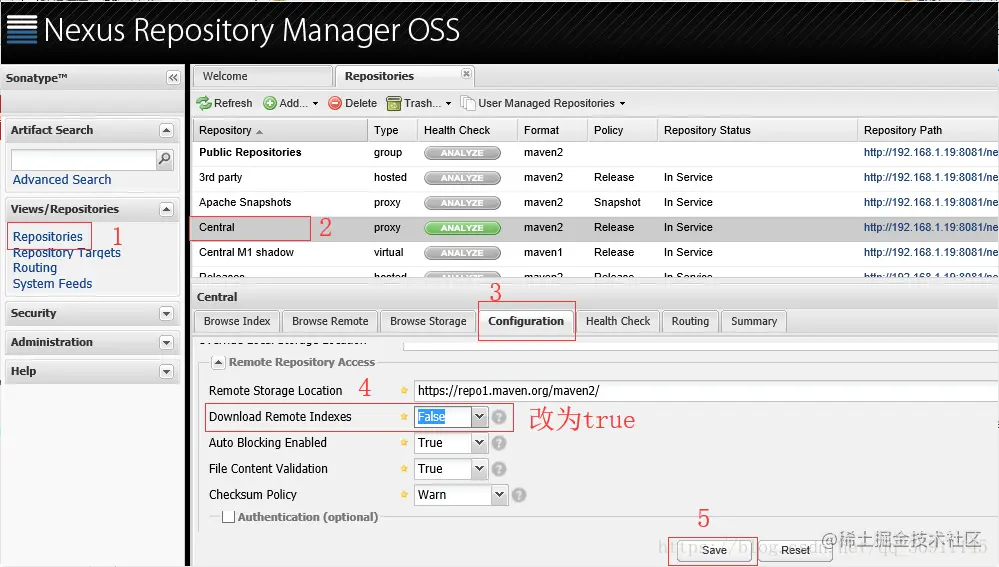This screenshot has height=567, width=999.
Task: Open User Managed Repositories menu
Action: pos(543,103)
